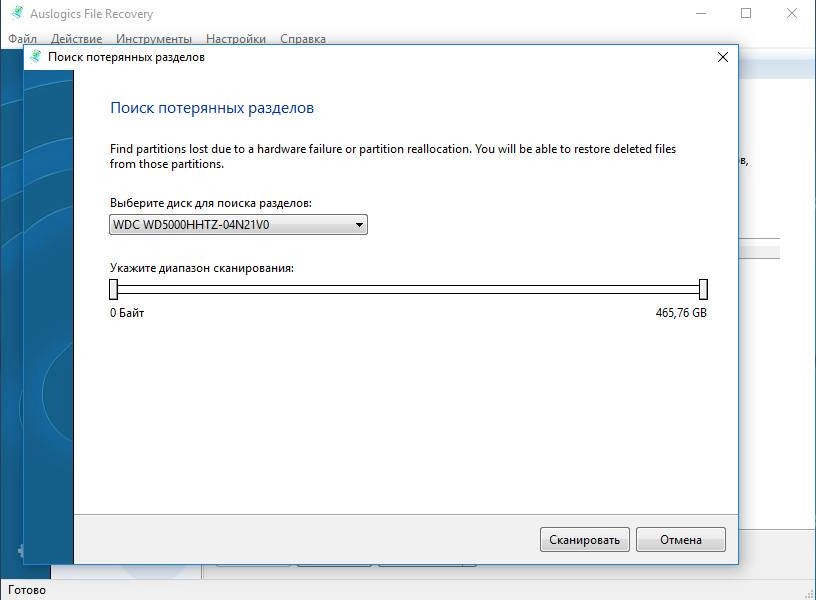The width and height of the screenshot is (816, 600).
Task: Click the Auslogics File Recovery title icon
Action: [x=17, y=13]
